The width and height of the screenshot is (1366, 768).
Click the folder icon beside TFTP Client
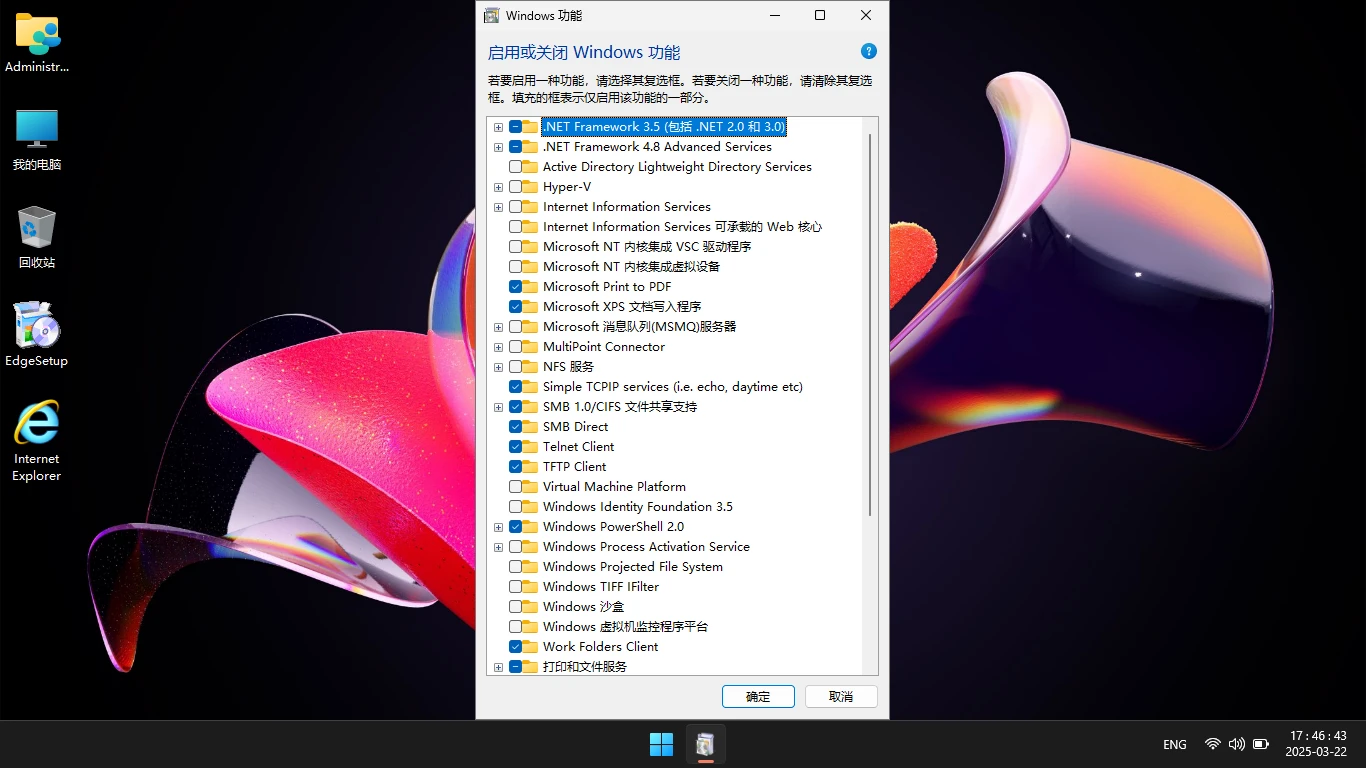[530, 467]
